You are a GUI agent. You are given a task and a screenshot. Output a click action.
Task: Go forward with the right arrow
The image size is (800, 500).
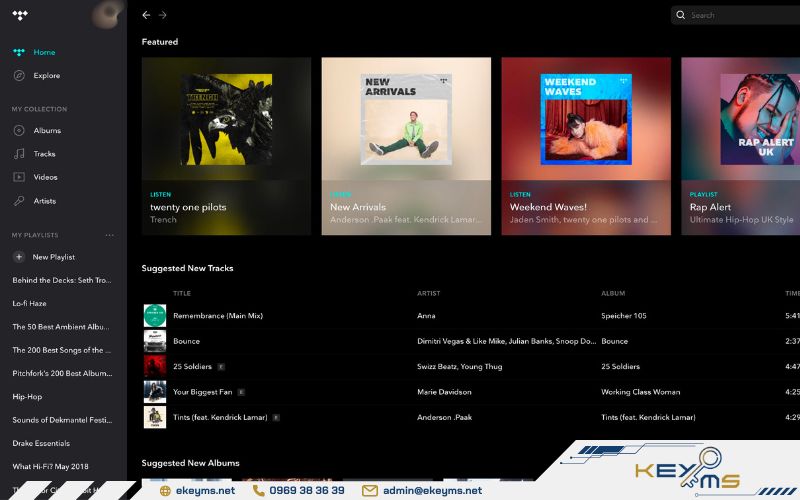(x=162, y=15)
